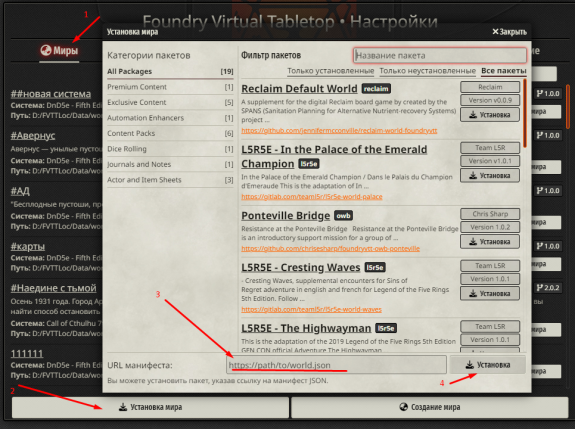
Task: Click package list scrollbar
Action: tap(525, 113)
